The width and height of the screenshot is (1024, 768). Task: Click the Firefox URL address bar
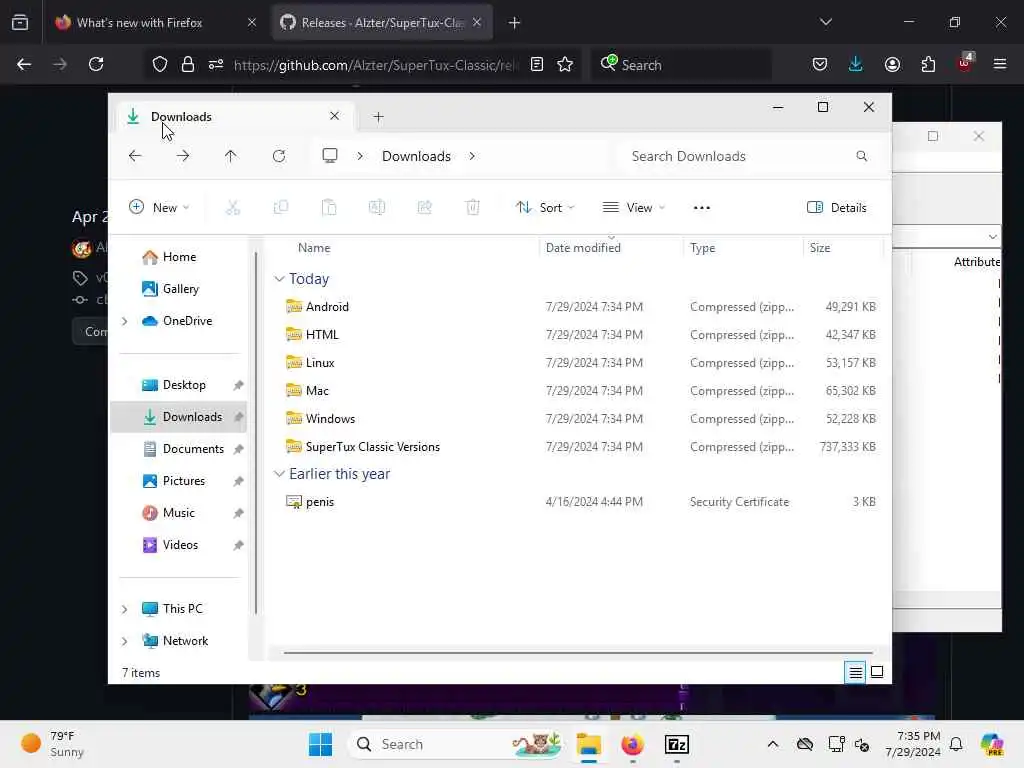coord(376,65)
